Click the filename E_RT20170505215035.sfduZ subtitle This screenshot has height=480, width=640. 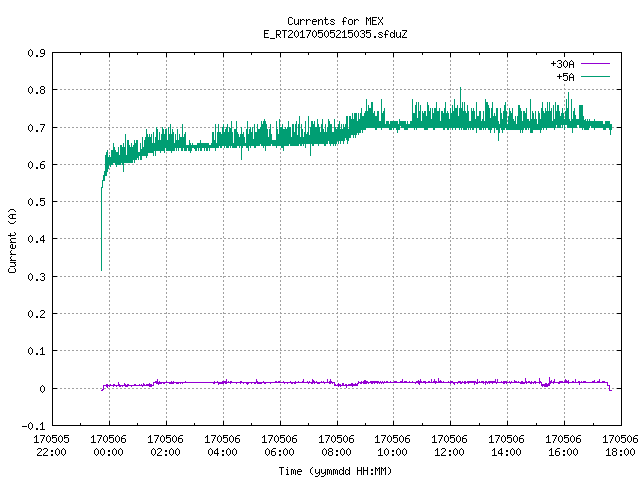point(335,34)
